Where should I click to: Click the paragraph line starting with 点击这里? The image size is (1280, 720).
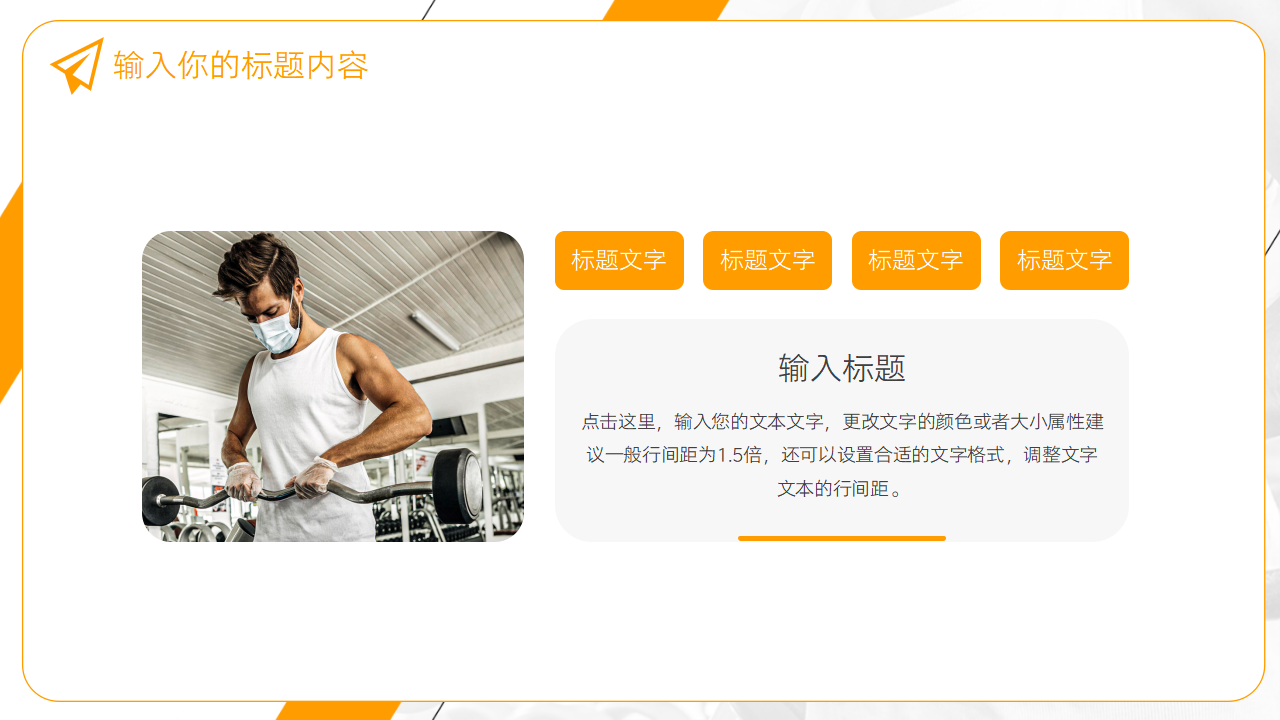click(842, 422)
